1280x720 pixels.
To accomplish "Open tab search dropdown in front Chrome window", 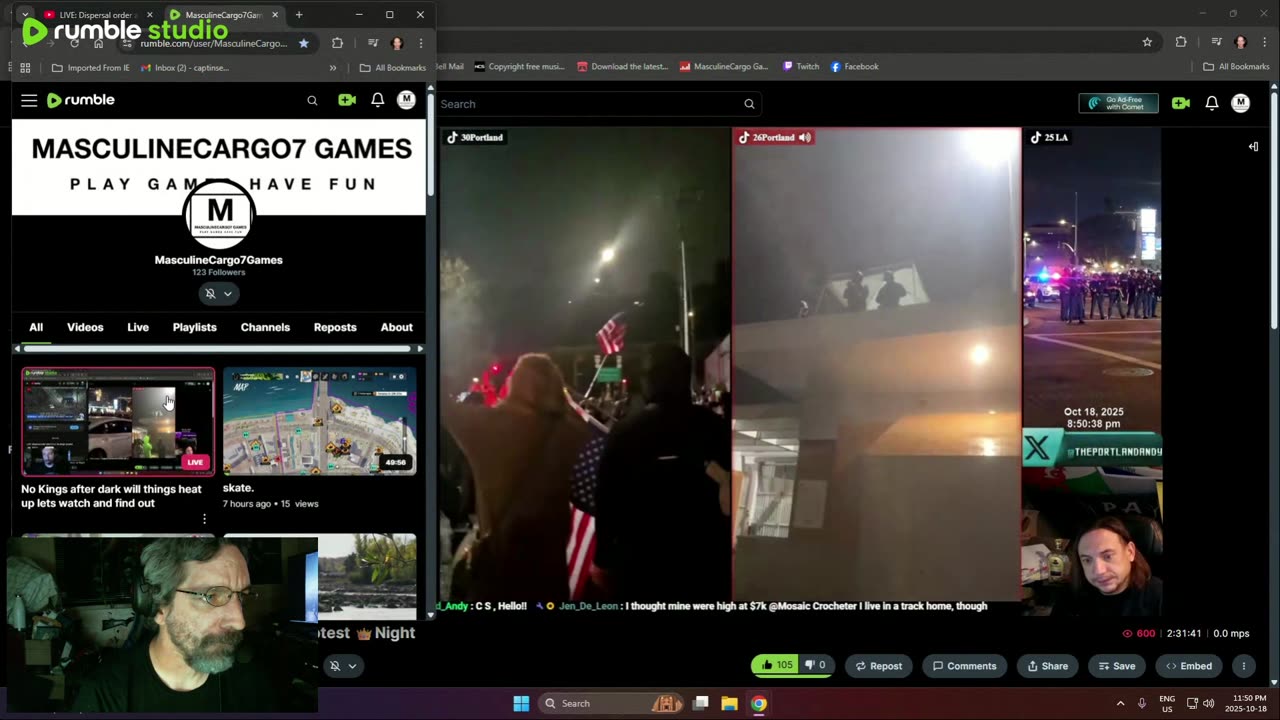I will 25,15.
